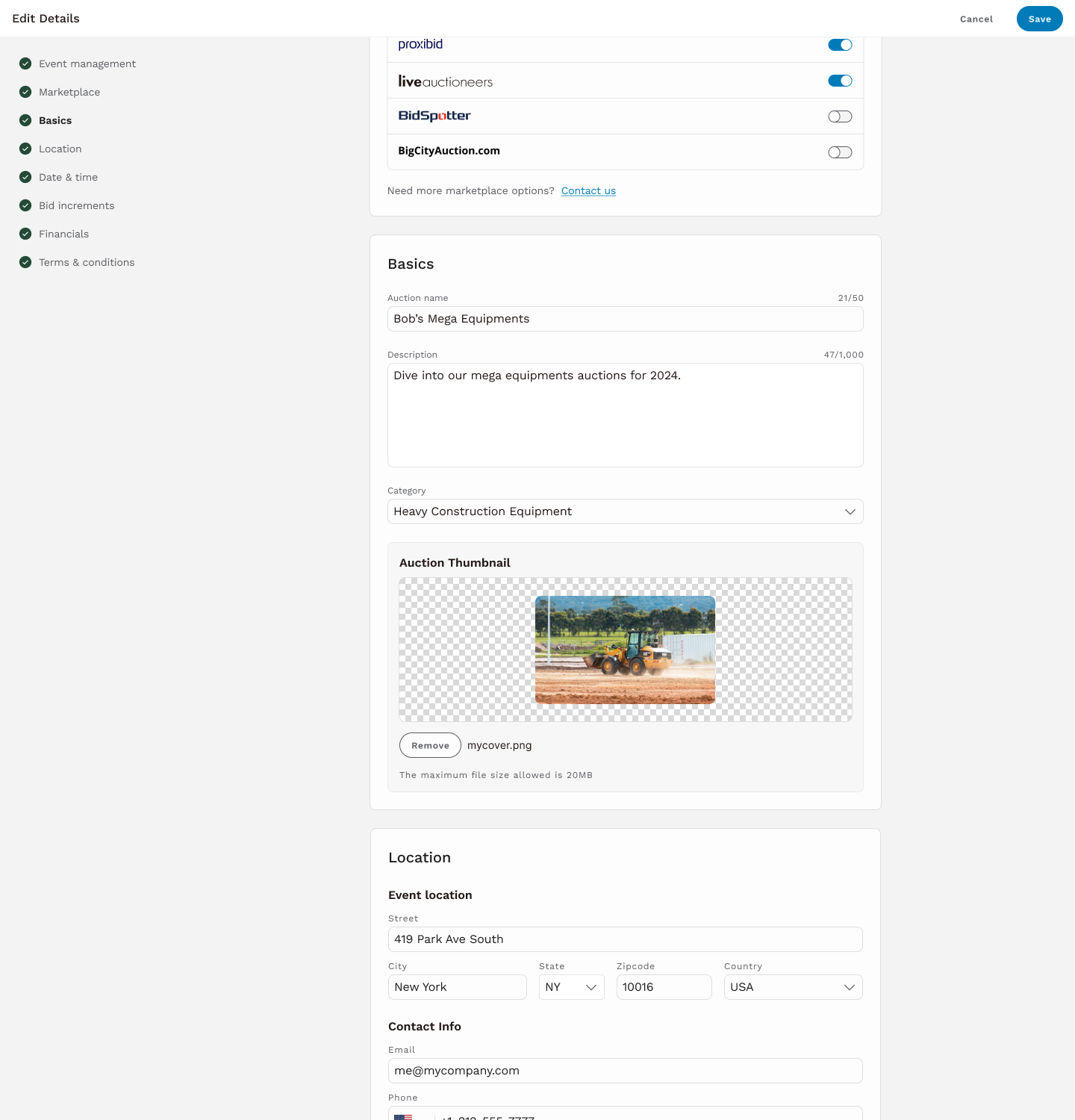Click the checkmark icon next to Marketplace

click(x=25, y=92)
